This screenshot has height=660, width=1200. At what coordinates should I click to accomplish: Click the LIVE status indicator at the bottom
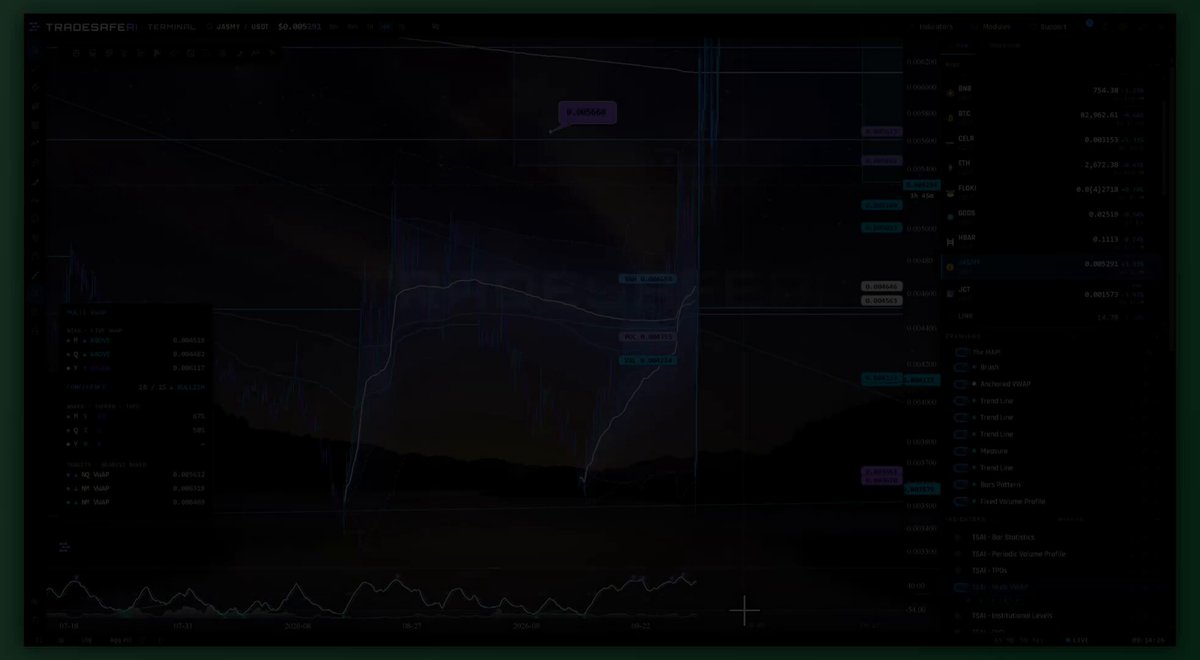(1077, 638)
